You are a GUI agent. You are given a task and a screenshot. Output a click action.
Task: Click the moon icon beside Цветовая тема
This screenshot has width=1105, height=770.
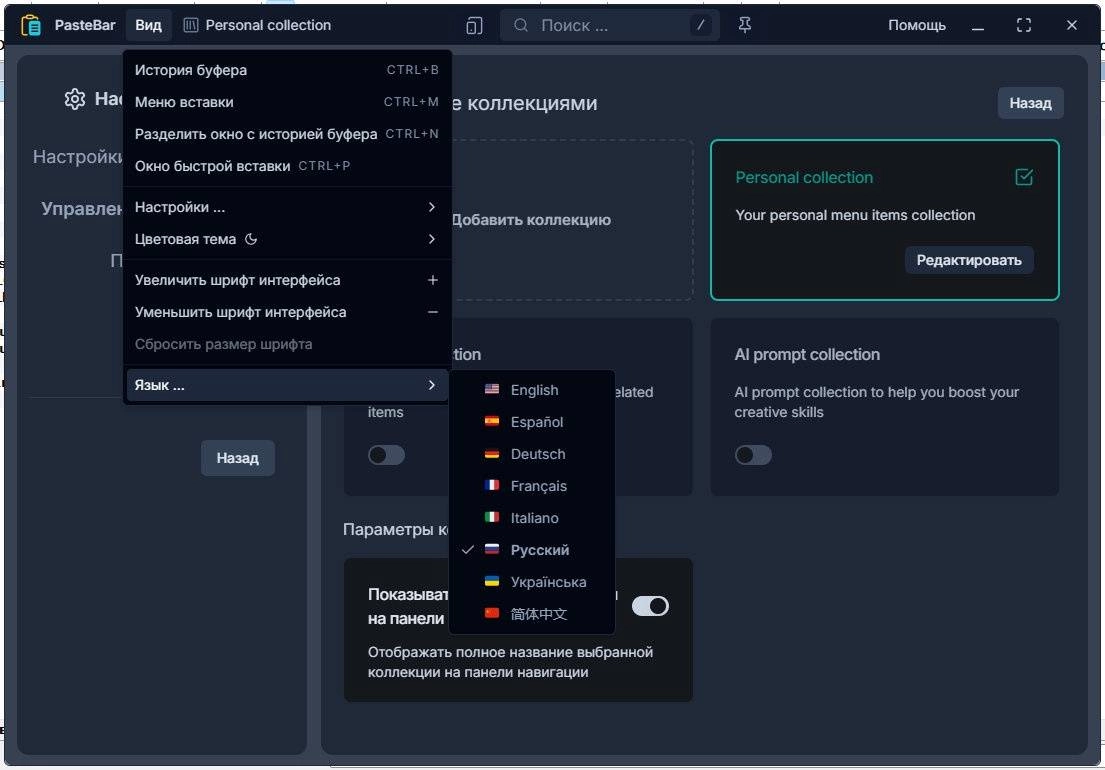pos(251,240)
